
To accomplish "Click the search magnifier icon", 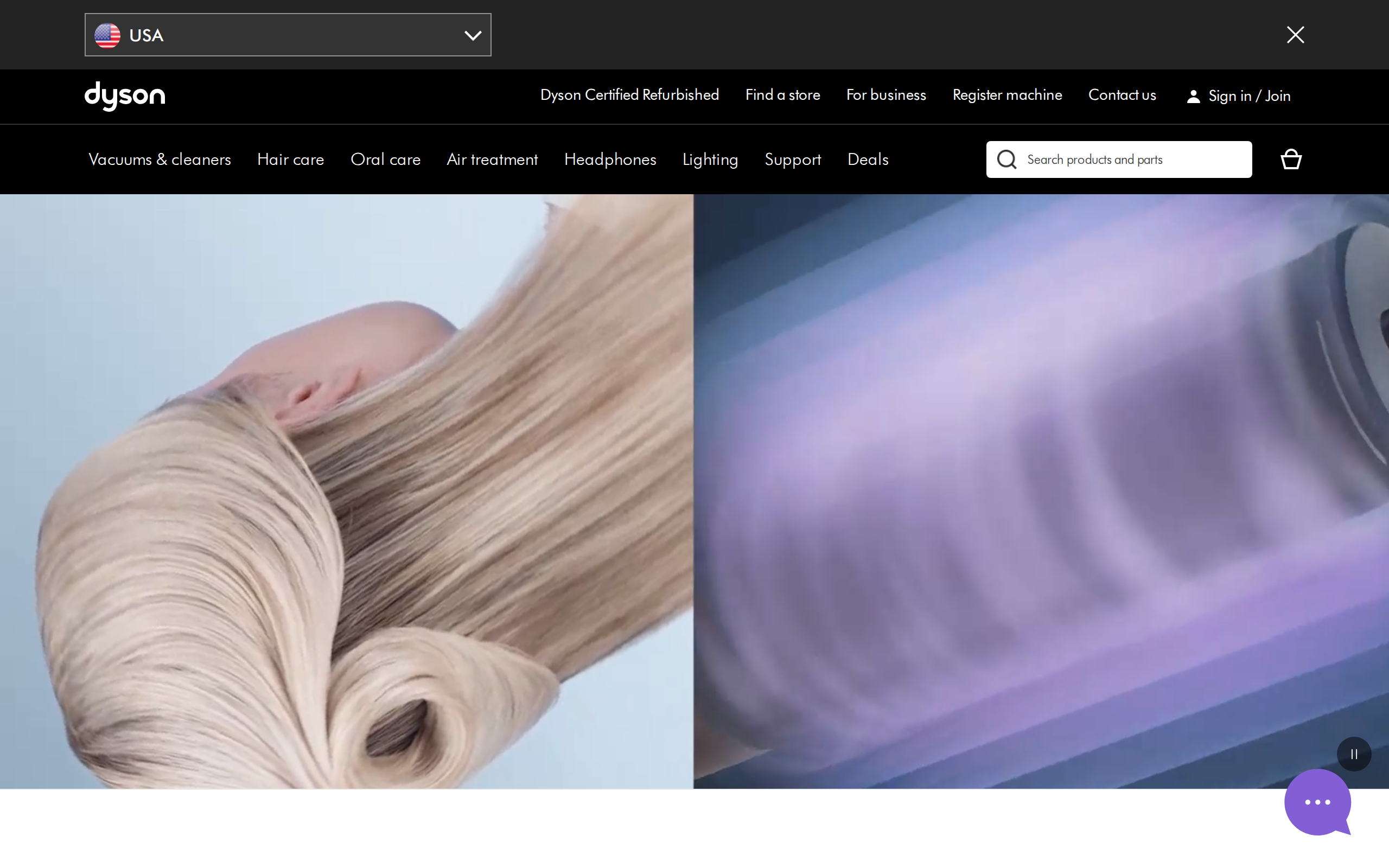I will click(1006, 159).
